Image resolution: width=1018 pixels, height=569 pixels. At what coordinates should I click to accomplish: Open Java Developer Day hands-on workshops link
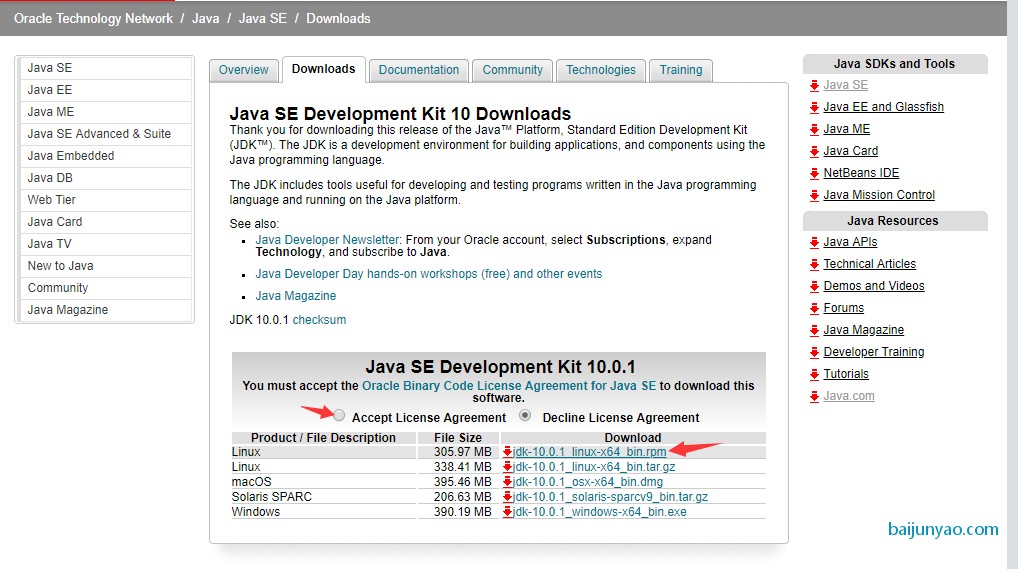click(x=428, y=274)
